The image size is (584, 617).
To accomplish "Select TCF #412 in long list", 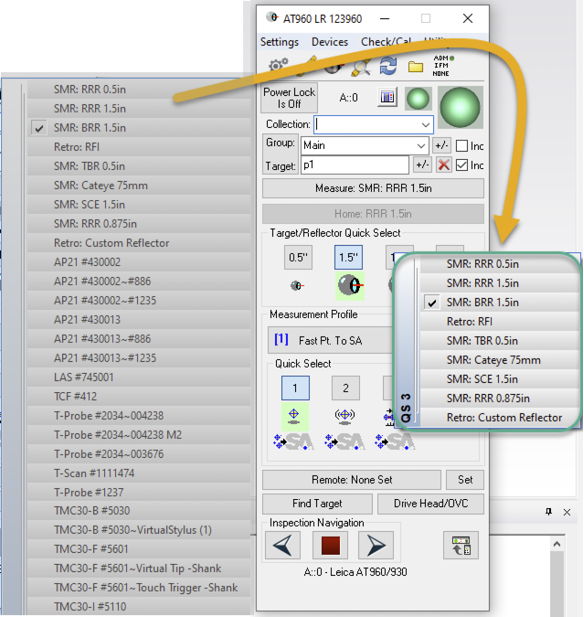I will coord(139,396).
